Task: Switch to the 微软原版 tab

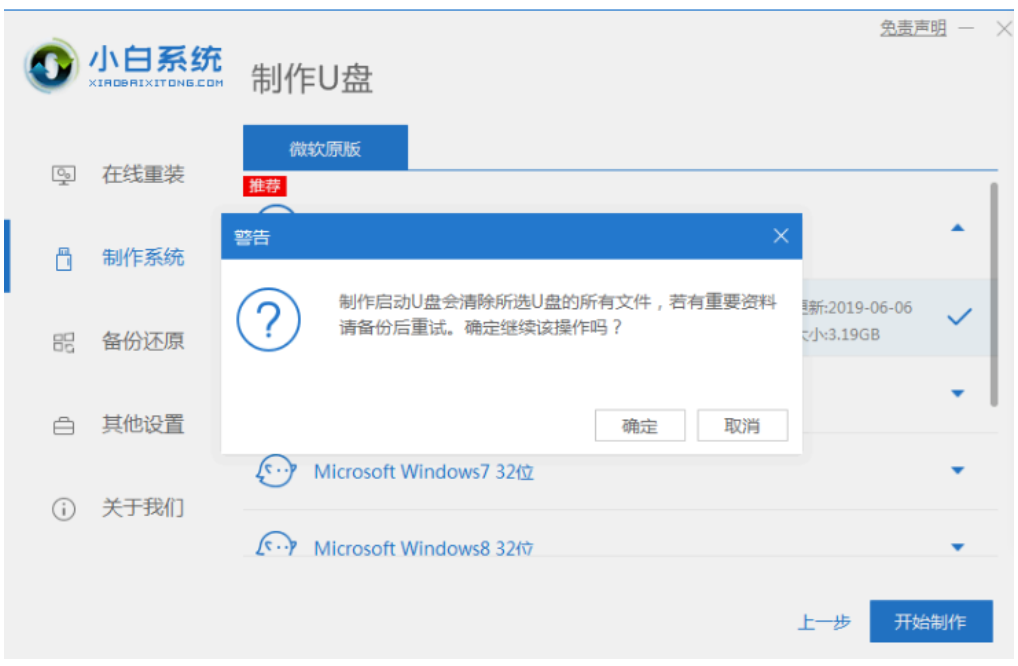Action: click(325, 149)
